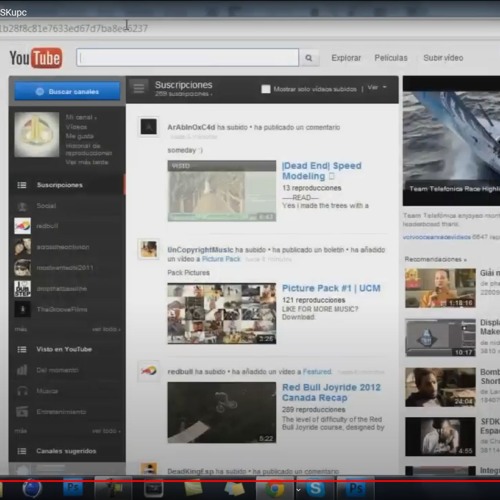Select Canales sugeridos section
This screenshot has height=500, width=500.
pyautogui.click(x=67, y=451)
